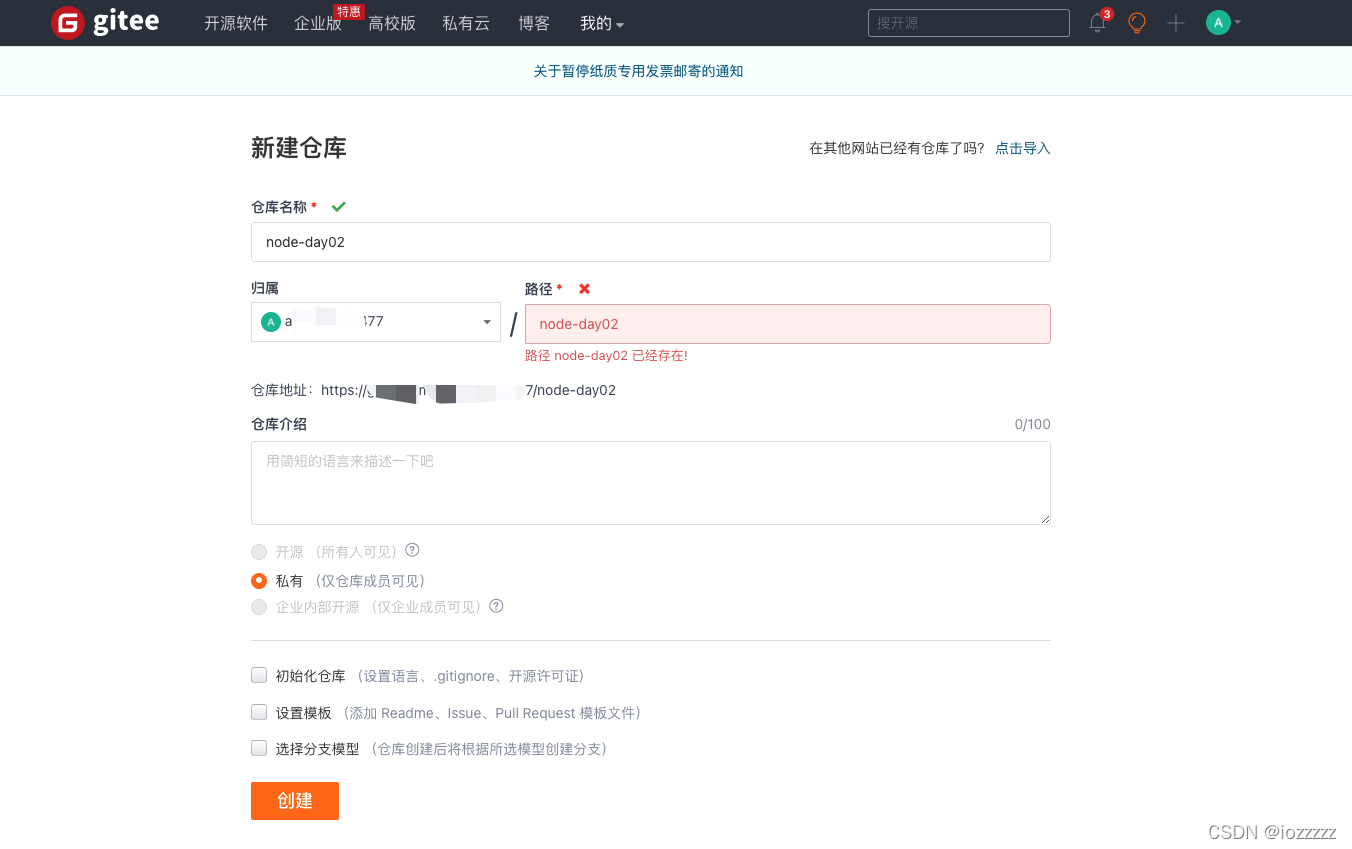Open 私有云 in navigation
The image size is (1352, 849).
pyautogui.click(x=466, y=23)
